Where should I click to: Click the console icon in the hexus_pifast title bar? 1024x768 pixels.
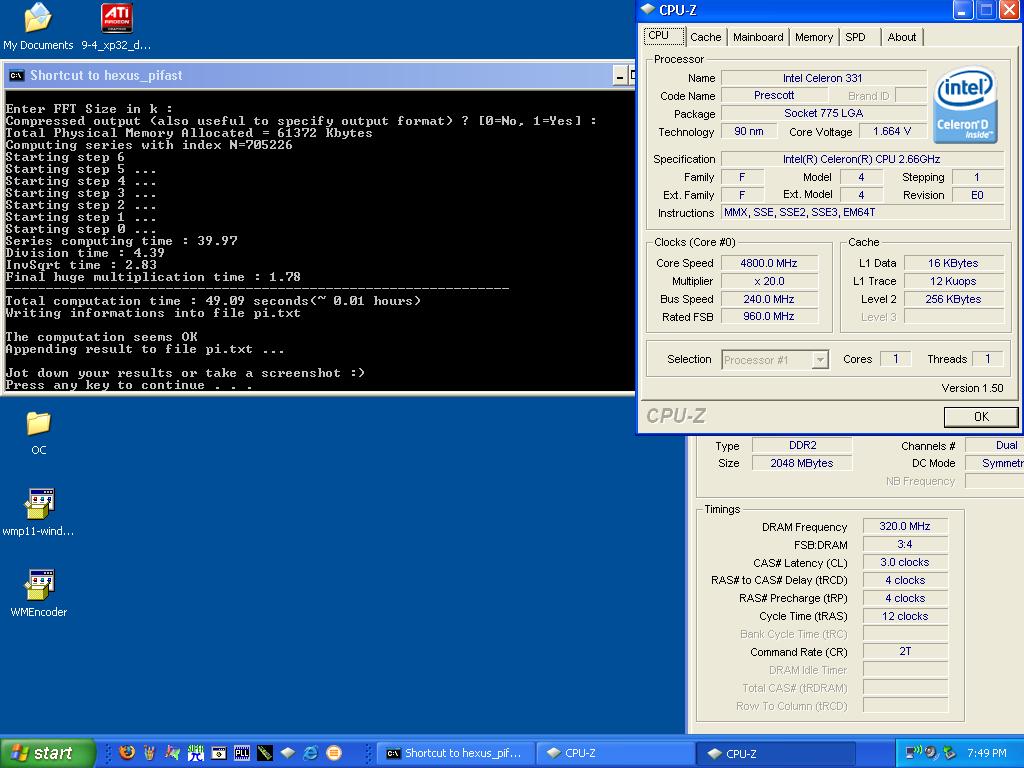point(16,76)
